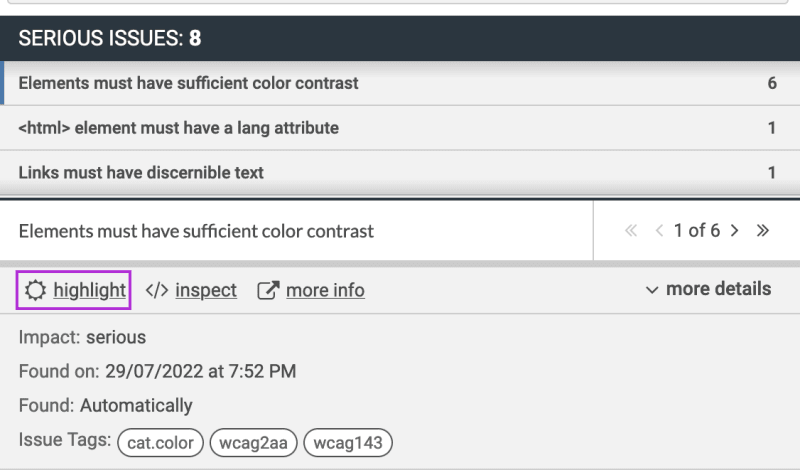Collapse the SERIOUS ISSUES header
Viewport: 800px width, 475px height.
click(x=400, y=38)
